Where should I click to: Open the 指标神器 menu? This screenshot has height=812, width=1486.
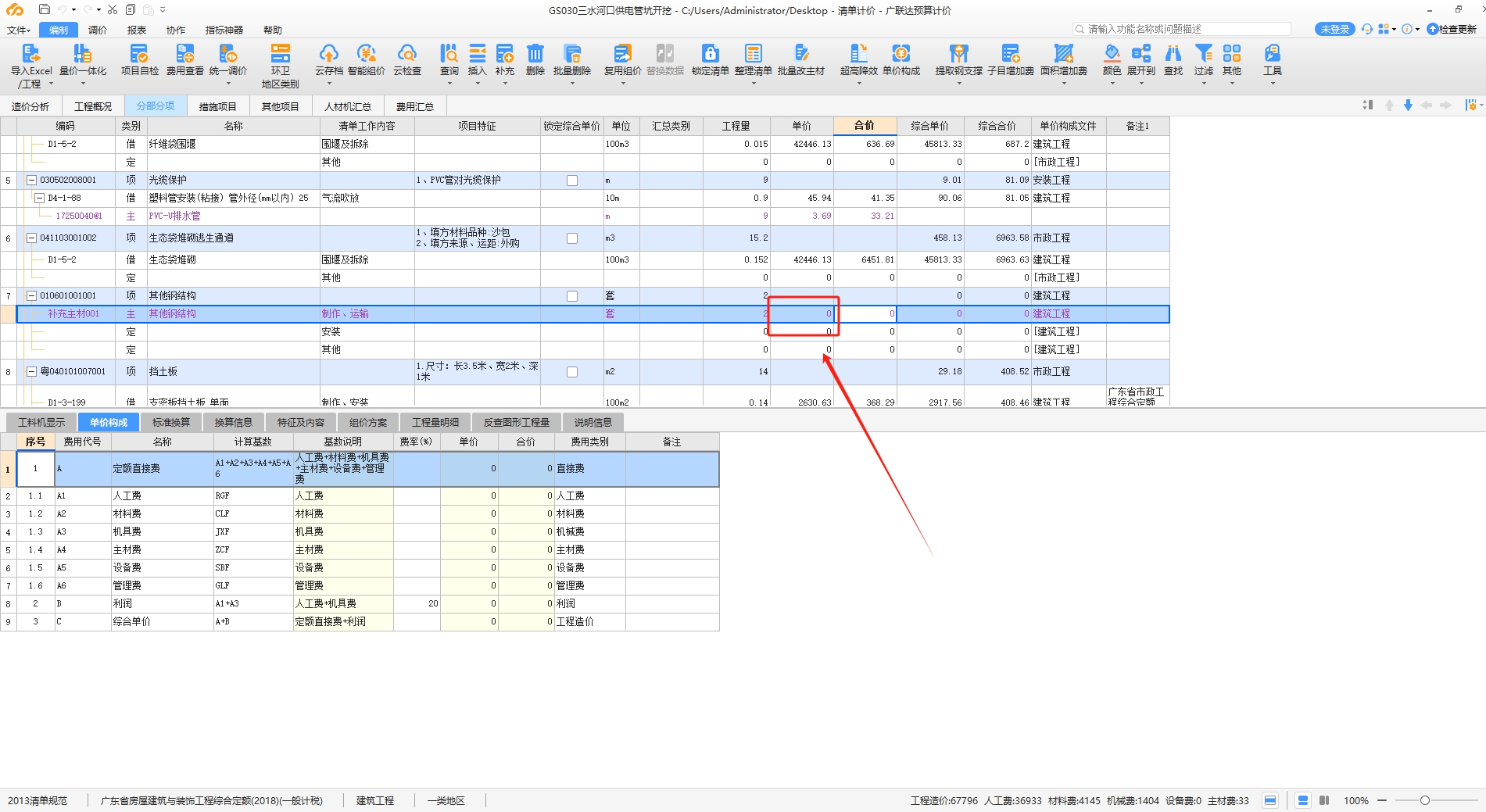coord(224,30)
